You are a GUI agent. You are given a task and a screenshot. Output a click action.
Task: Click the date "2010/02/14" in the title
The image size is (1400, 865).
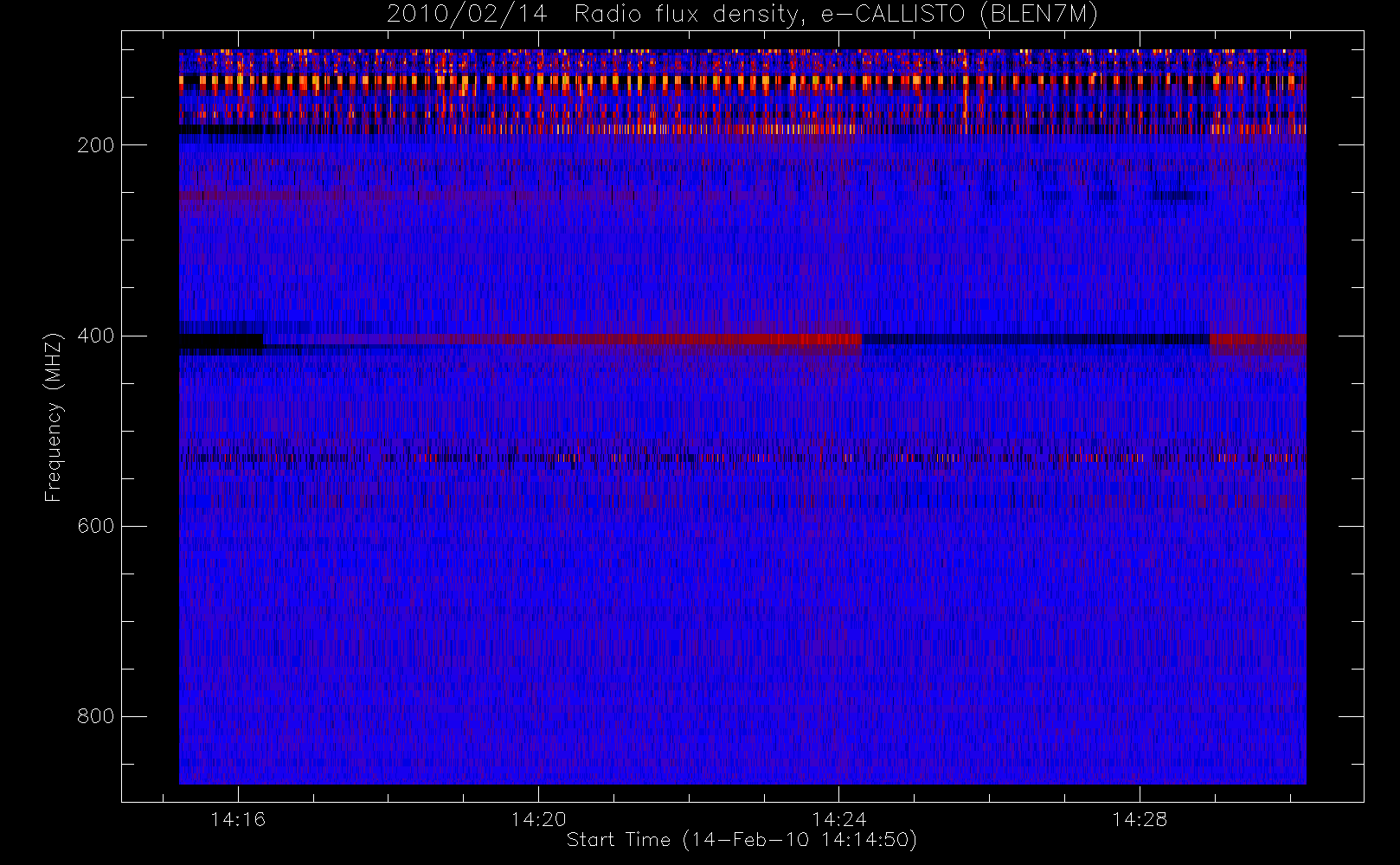[x=466, y=15]
